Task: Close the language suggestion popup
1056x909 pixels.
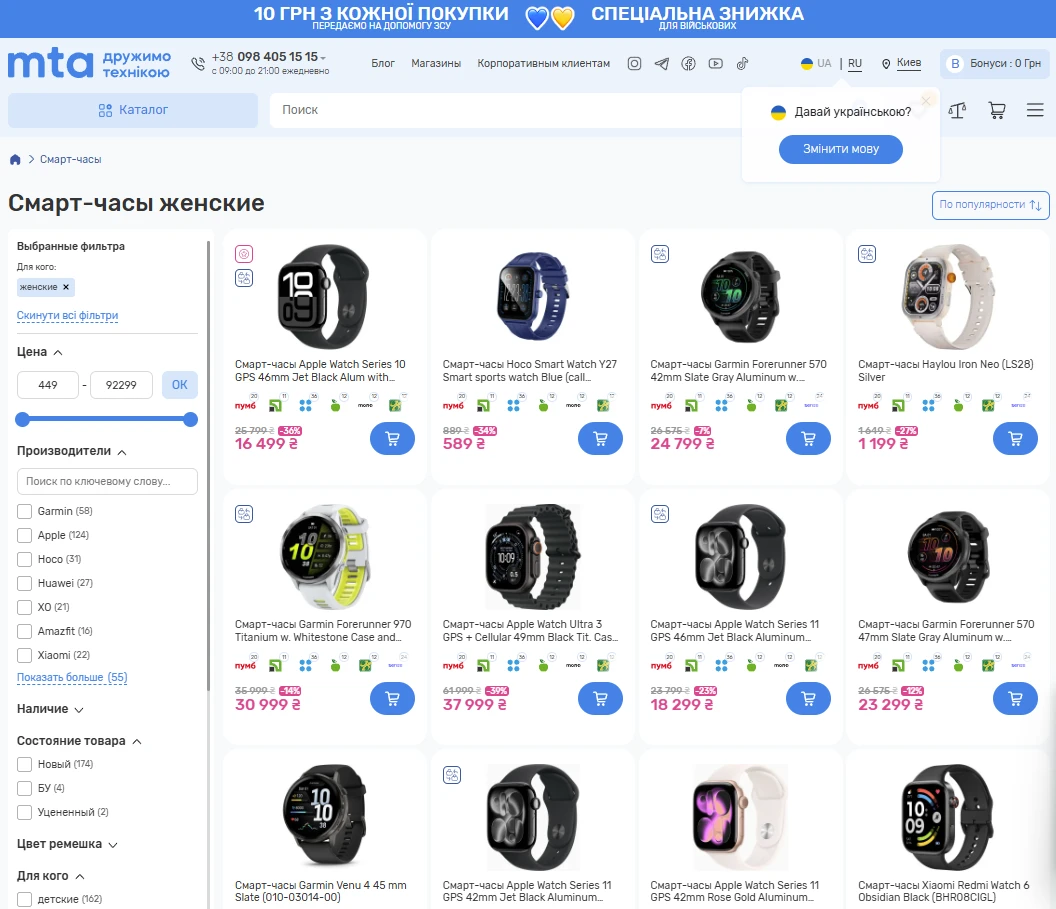Action: point(926,100)
